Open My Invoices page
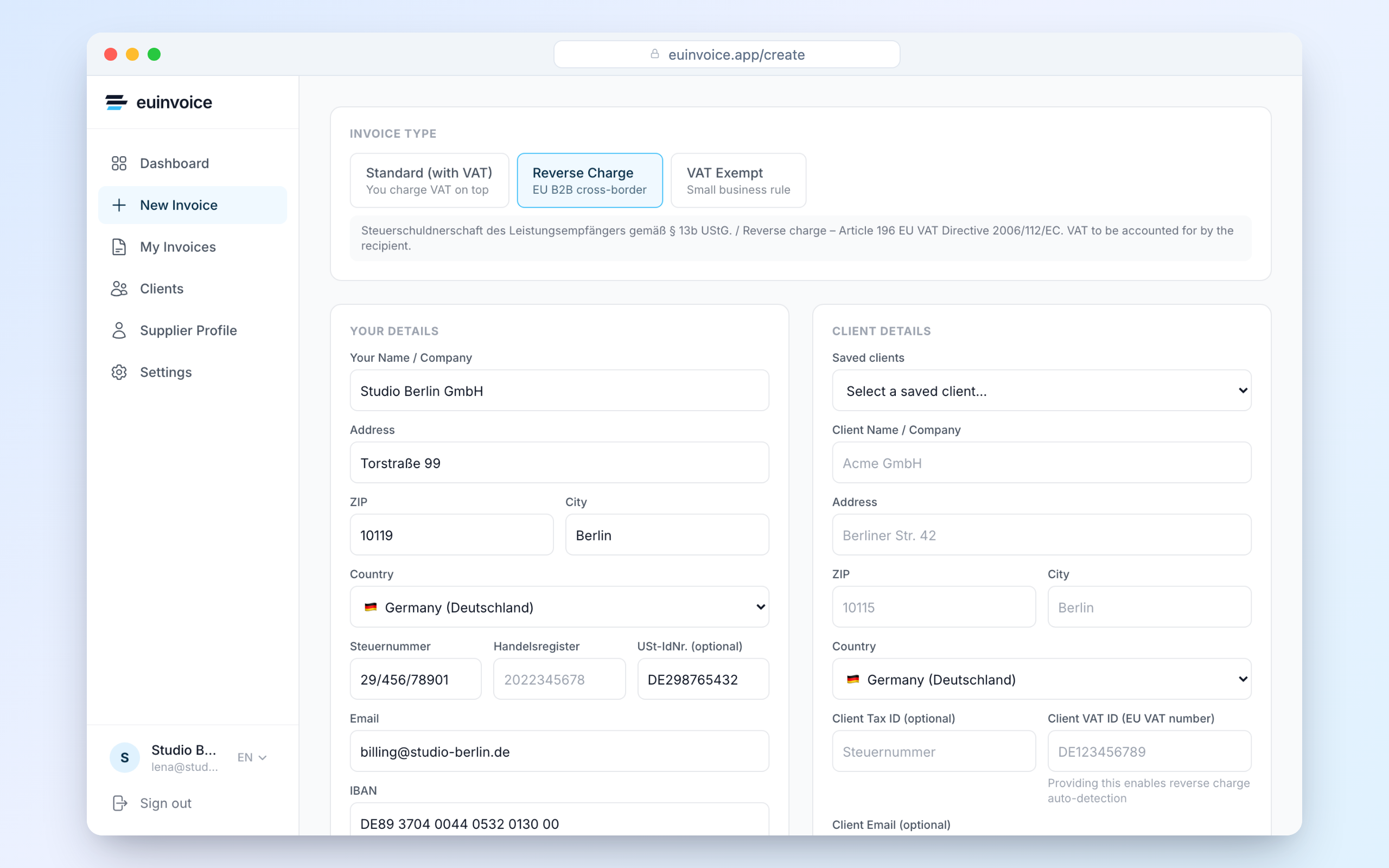 tap(193, 247)
